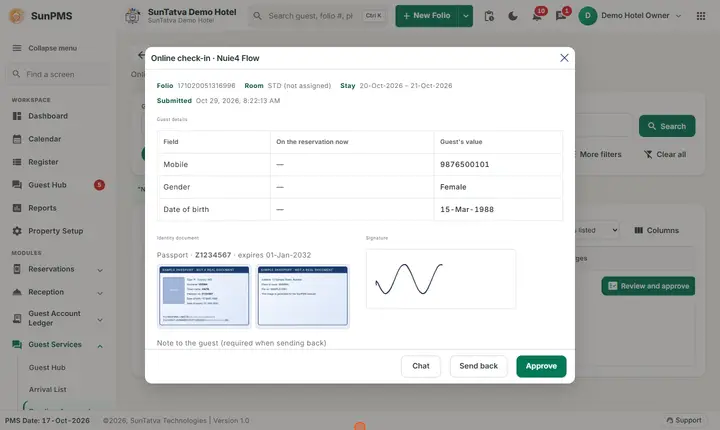The width and height of the screenshot is (720, 430).
Task: Open the Support link in footer
Action: click(x=684, y=420)
